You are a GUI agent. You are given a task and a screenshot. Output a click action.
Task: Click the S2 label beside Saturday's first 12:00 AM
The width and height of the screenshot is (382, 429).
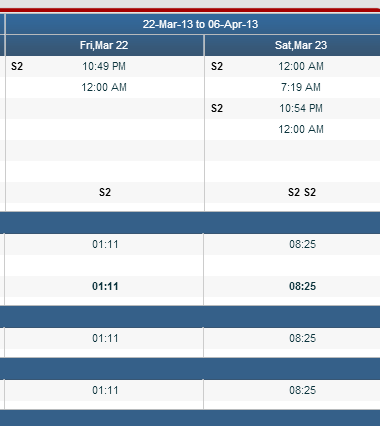[217, 66]
